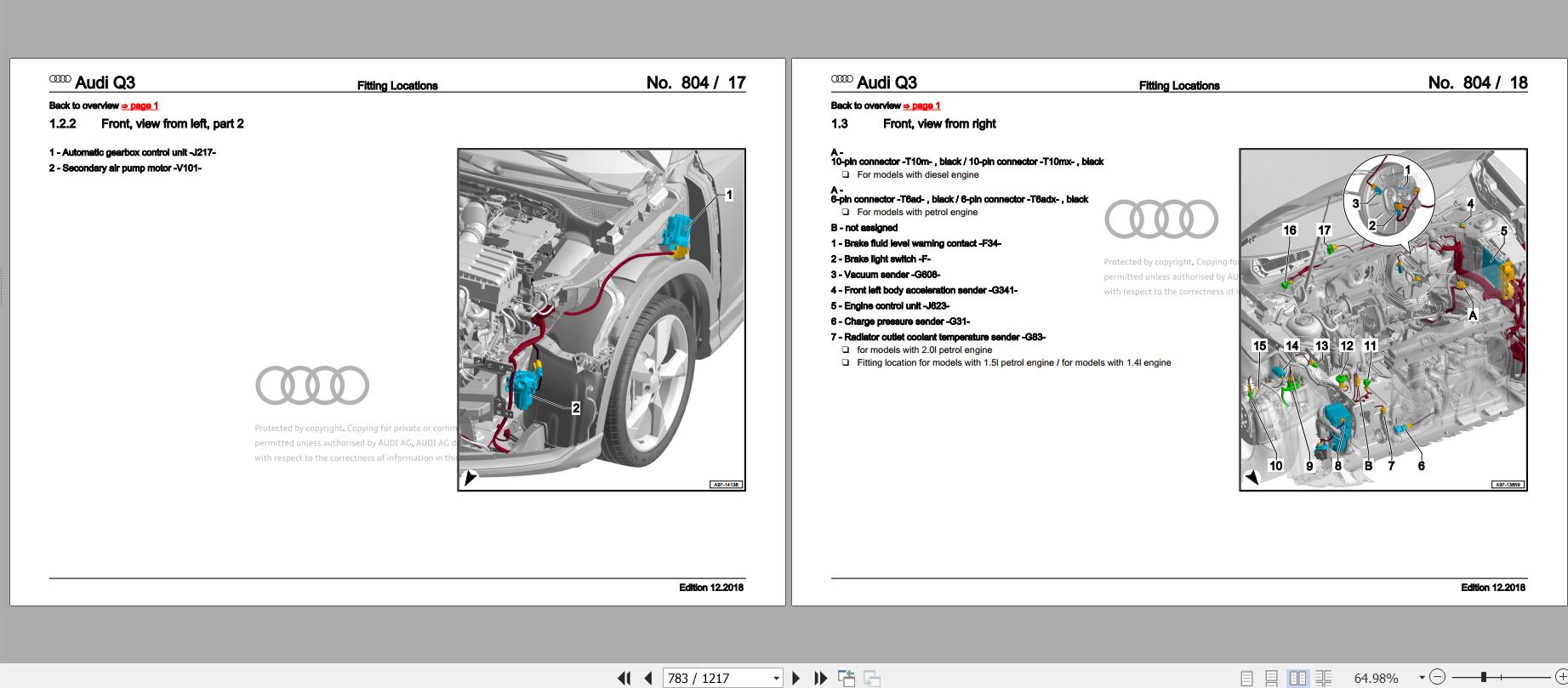Screen dimensions: 1568x688
Task: Click the previous view navigation icon
Action: pyautogui.click(x=847, y=678)
